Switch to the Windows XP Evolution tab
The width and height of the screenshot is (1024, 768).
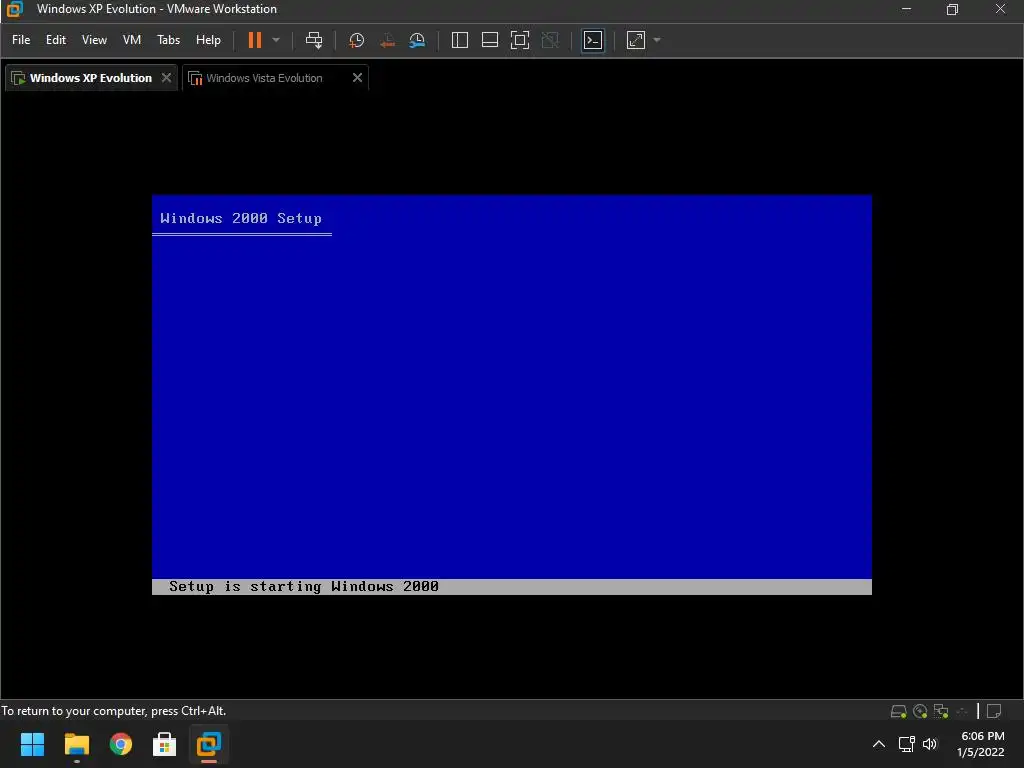point(91,78)
